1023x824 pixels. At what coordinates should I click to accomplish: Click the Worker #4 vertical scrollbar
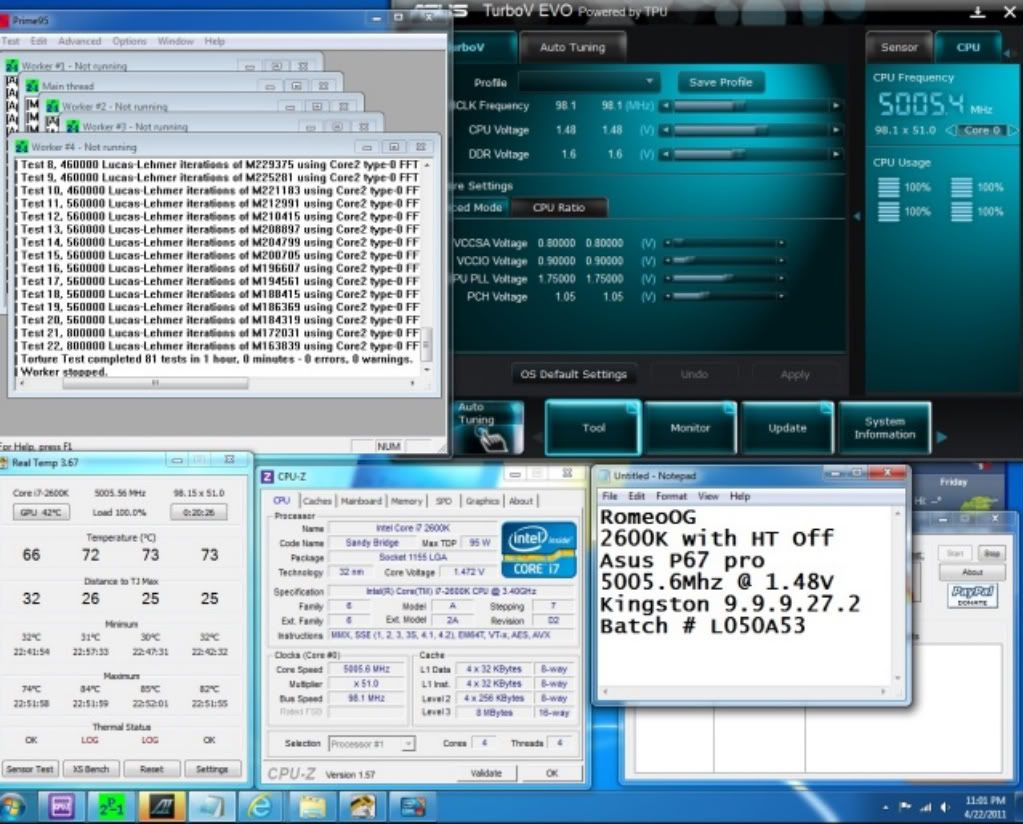coord(427,266)
